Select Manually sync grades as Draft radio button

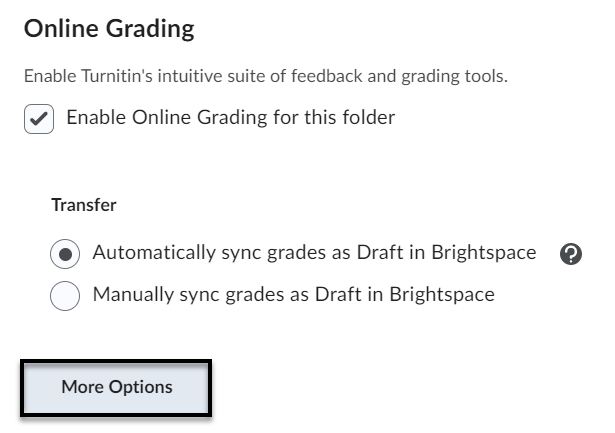(x=65, y=296)
